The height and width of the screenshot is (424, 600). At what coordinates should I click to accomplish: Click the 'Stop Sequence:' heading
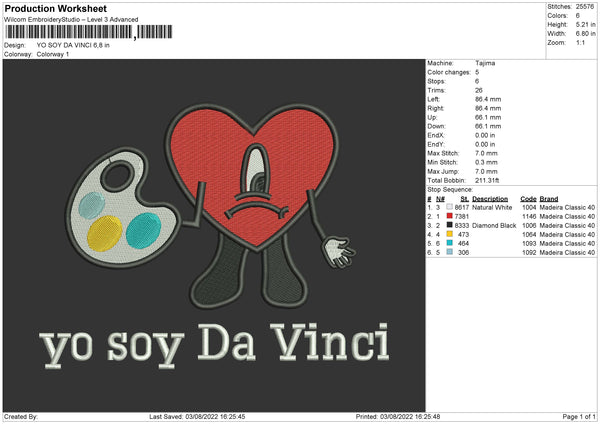450,189
